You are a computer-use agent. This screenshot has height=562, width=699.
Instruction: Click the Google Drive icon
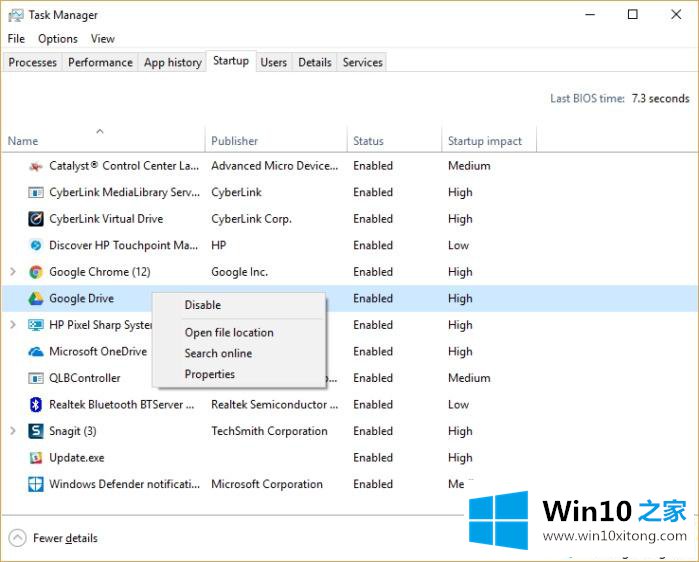point(36,299)
